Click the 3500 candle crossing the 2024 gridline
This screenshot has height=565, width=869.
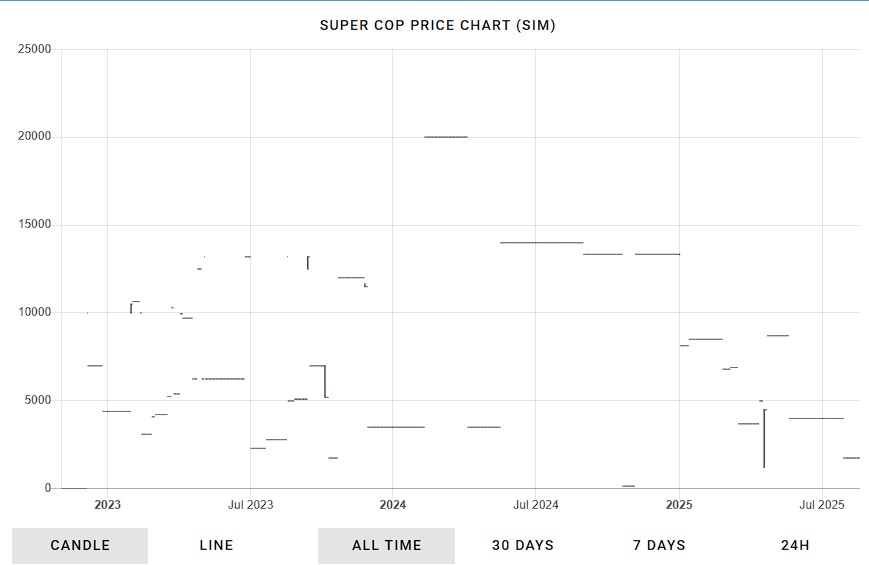(x=396, y=427)
